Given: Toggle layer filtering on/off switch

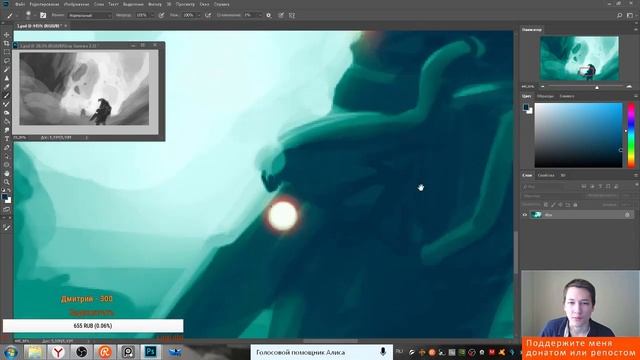Looking at the screenshot, I should point(636,184).
